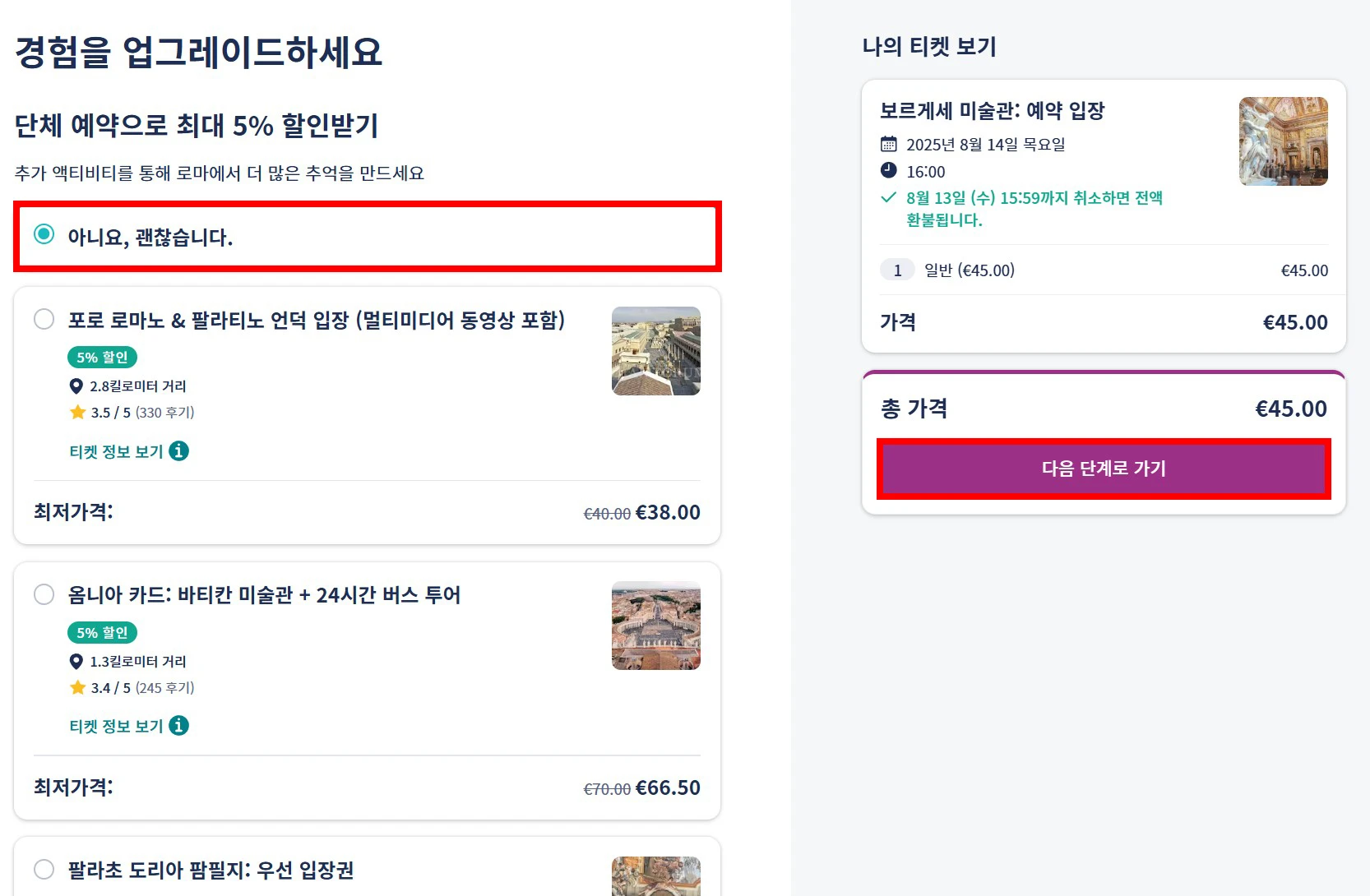
Task: Click the 보르게세 미술관 thumbnail image
Action: [1283, 141]
